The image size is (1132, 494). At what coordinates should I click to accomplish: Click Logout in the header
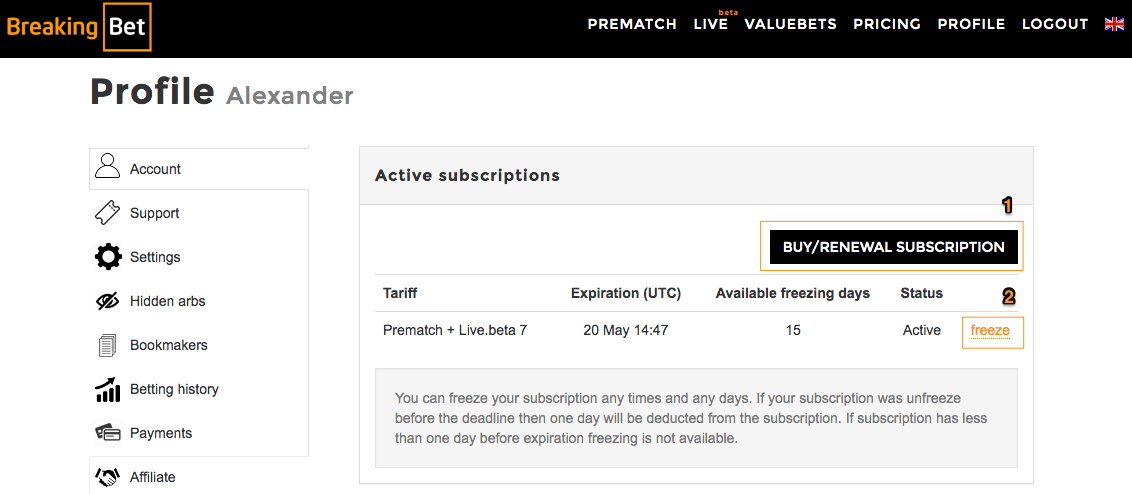(1055, 24)
